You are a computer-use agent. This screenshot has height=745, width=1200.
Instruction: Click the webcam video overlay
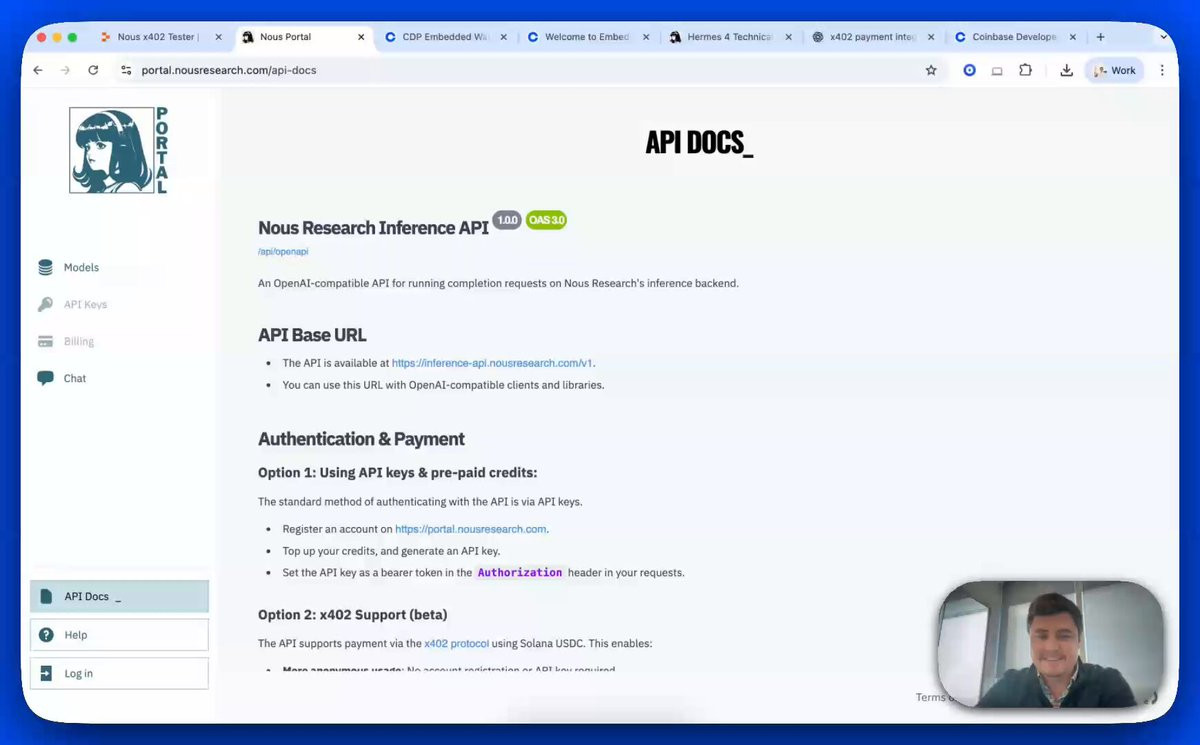click(x=1050, y=645)
